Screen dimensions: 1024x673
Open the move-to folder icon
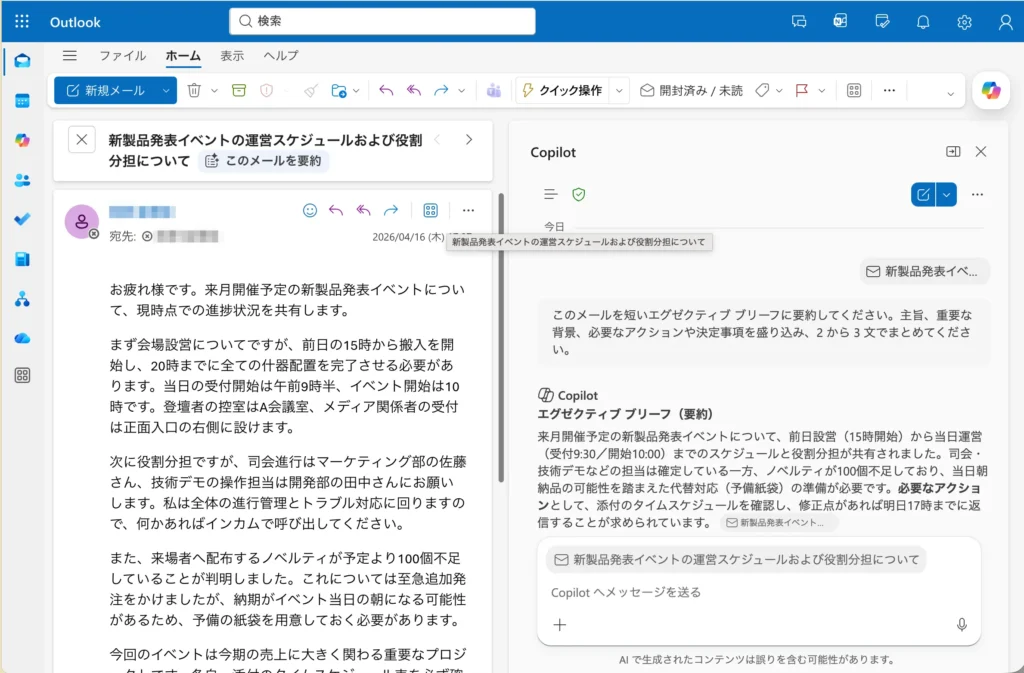[x=338, y=90]
